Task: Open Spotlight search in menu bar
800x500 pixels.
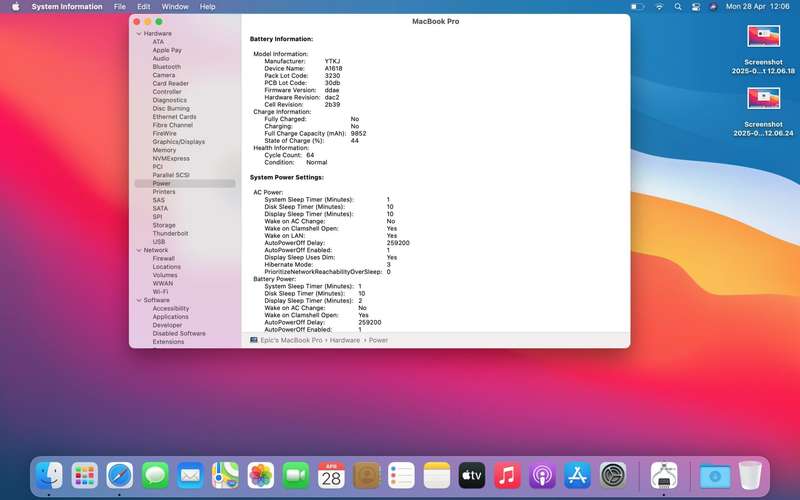Action: pyautogui.click(x=678, y=7)
